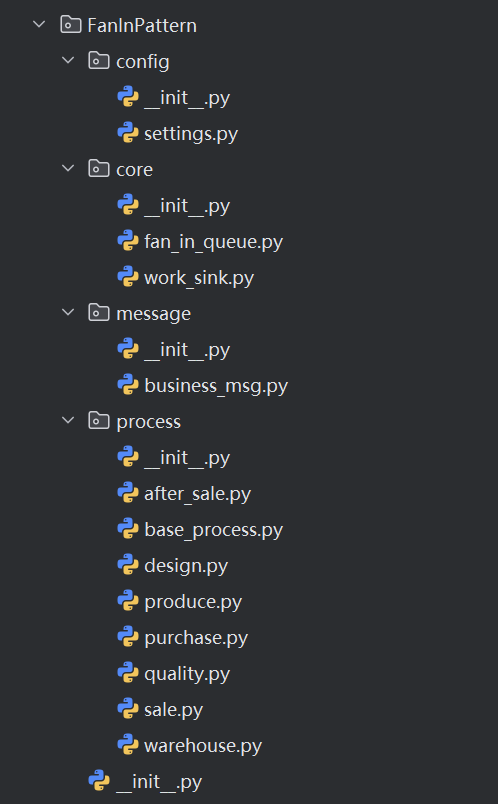Open warehouse.py file
Image resolution: width=498 pixels, height=804 pixels.
pyautogui.click(x=203, y=746)
